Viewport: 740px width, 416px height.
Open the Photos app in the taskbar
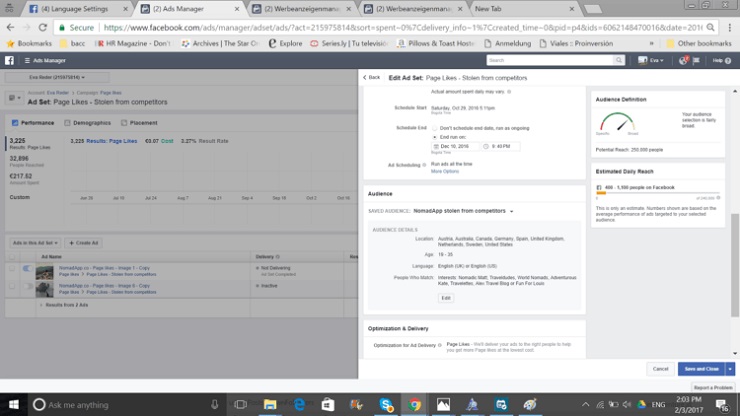click(443, 405)
